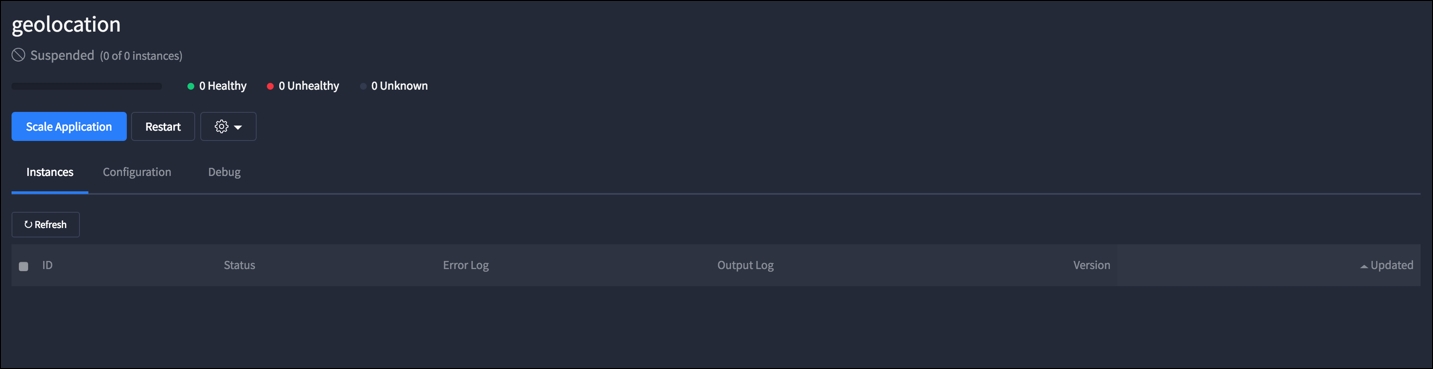Screen dimensions: 1433x369
Task: Select the Instances tab
Action: 50,172
